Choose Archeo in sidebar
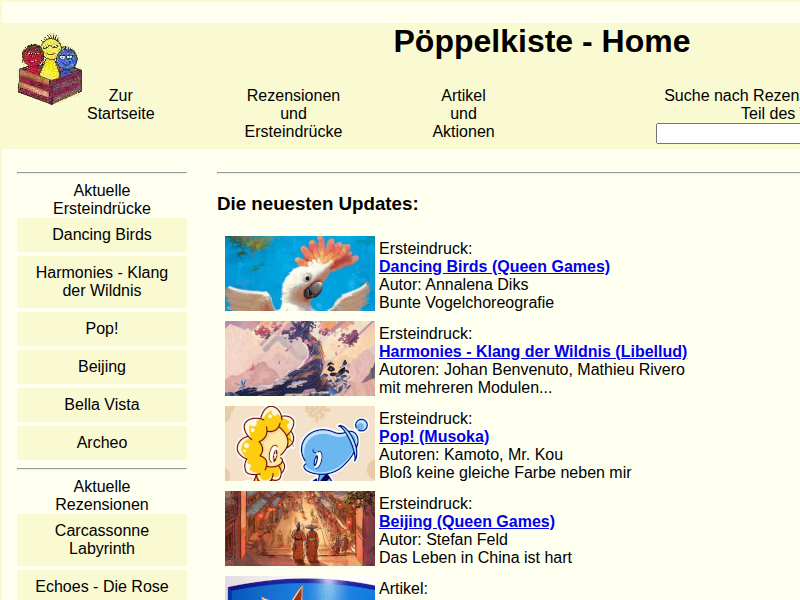 click(x=102, y=442)
